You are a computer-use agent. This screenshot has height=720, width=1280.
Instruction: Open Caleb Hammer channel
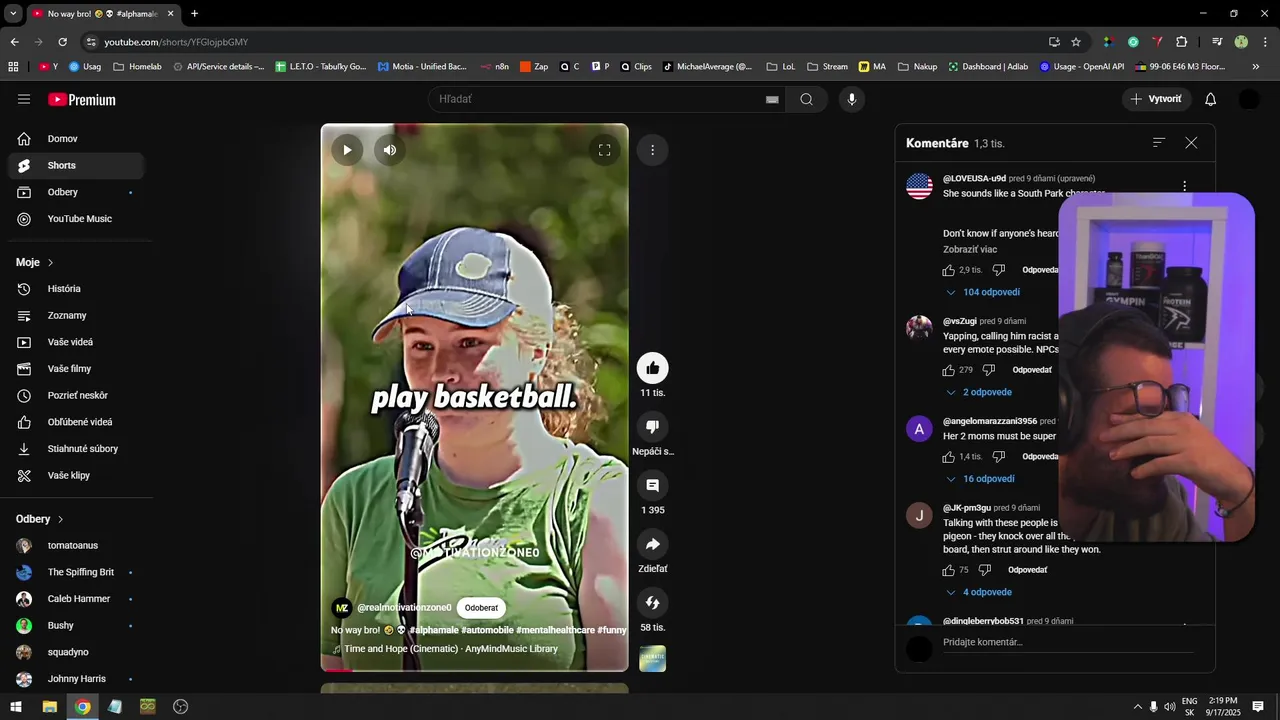(76, 599)
